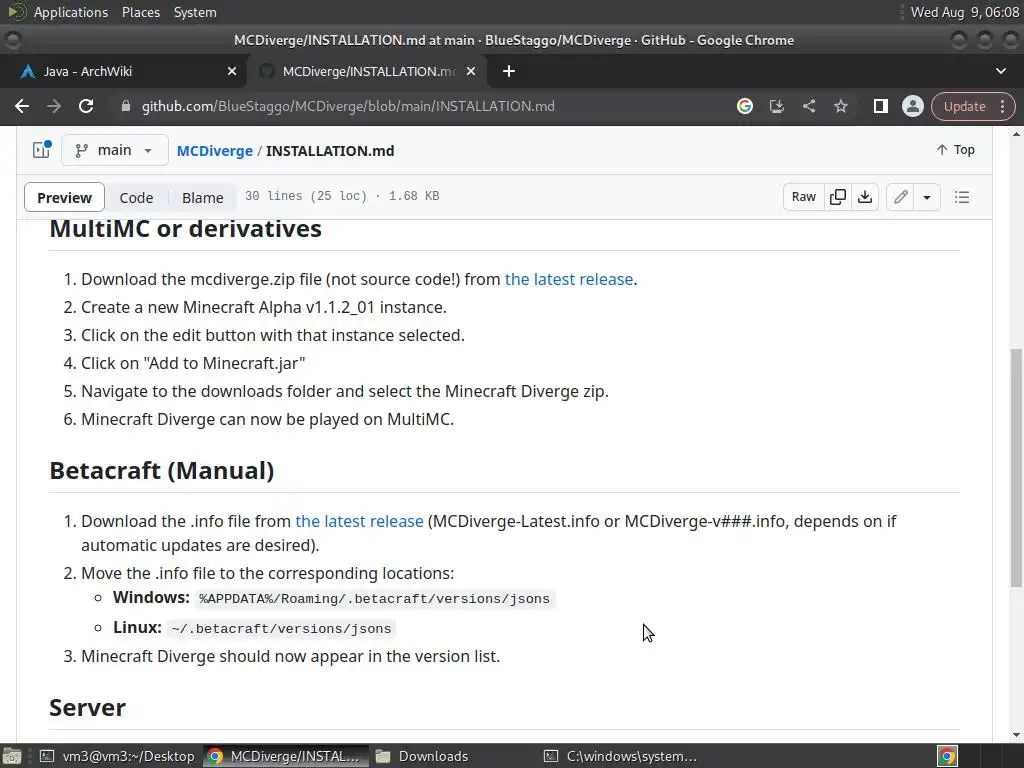This screenshot has height=768, width=1024.
Task: Switch to the Code view tab
Action: (136, 197)
